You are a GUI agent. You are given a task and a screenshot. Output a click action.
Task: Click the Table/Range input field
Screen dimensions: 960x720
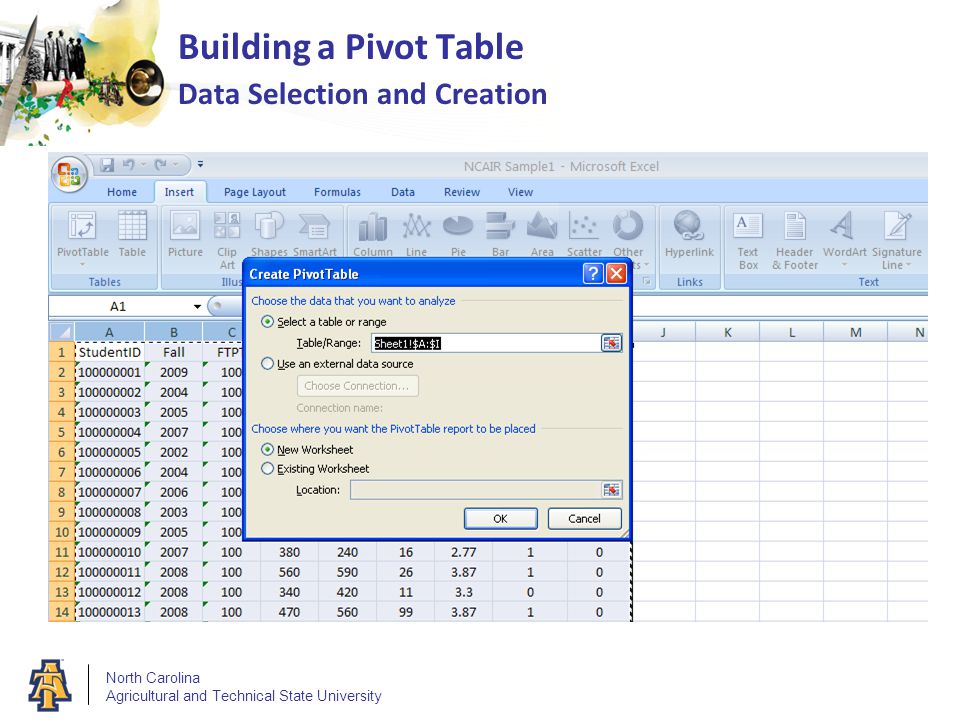click(486, 343)
